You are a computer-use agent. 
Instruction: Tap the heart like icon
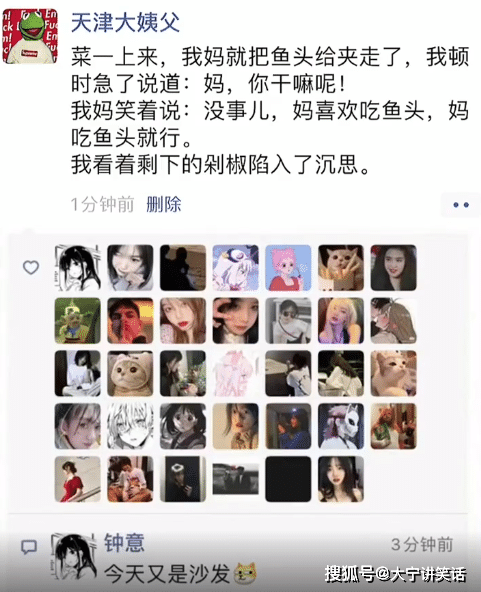(31, 267)
